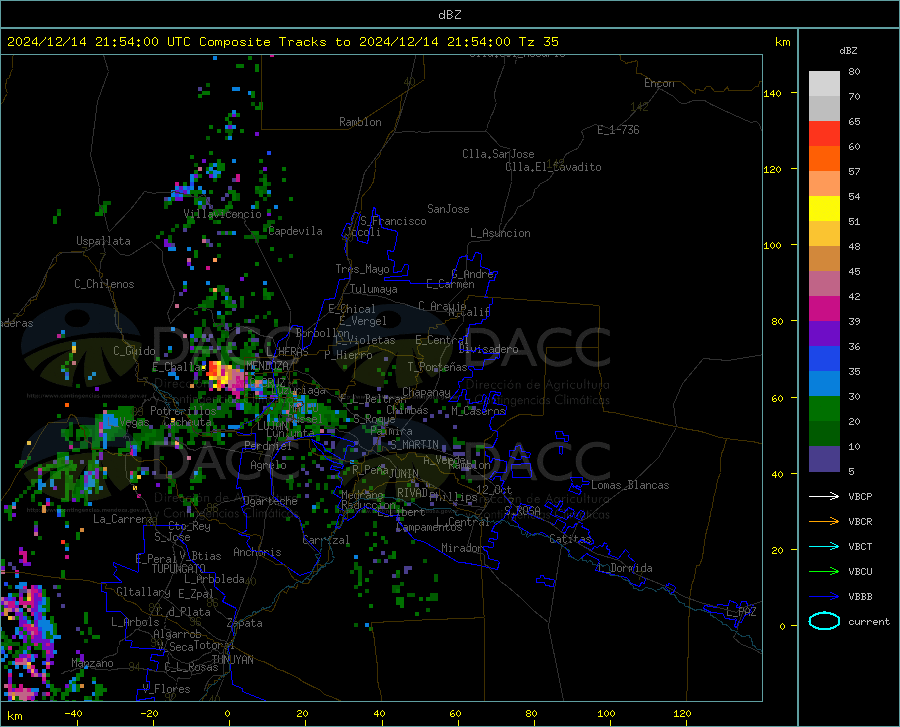Click the L_PAZ location label
This screenshot has width=900, height=727.
point(742,612)
